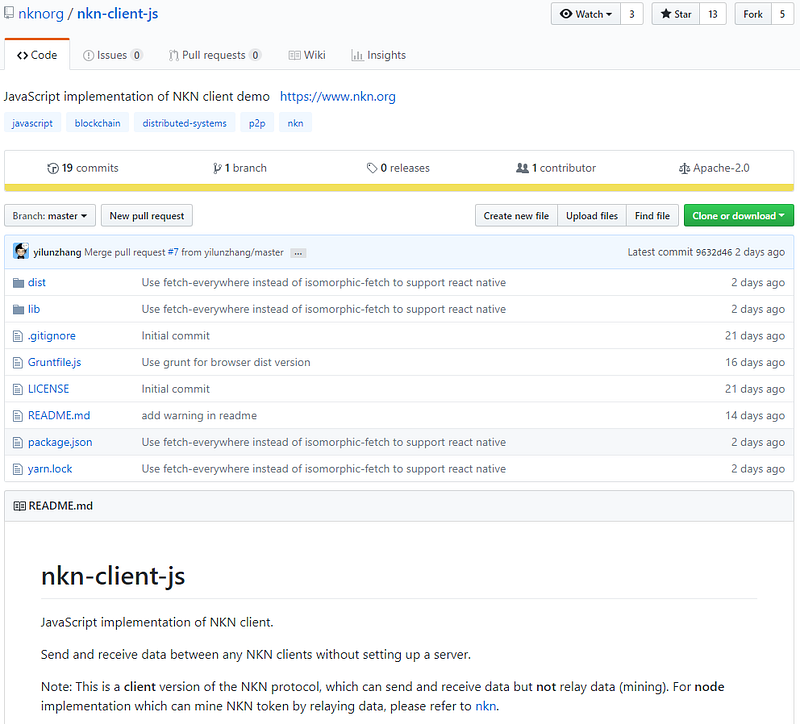Open the package.json file
The width and height of the screenshot is (800, 724).
click(x=60, y=442)
